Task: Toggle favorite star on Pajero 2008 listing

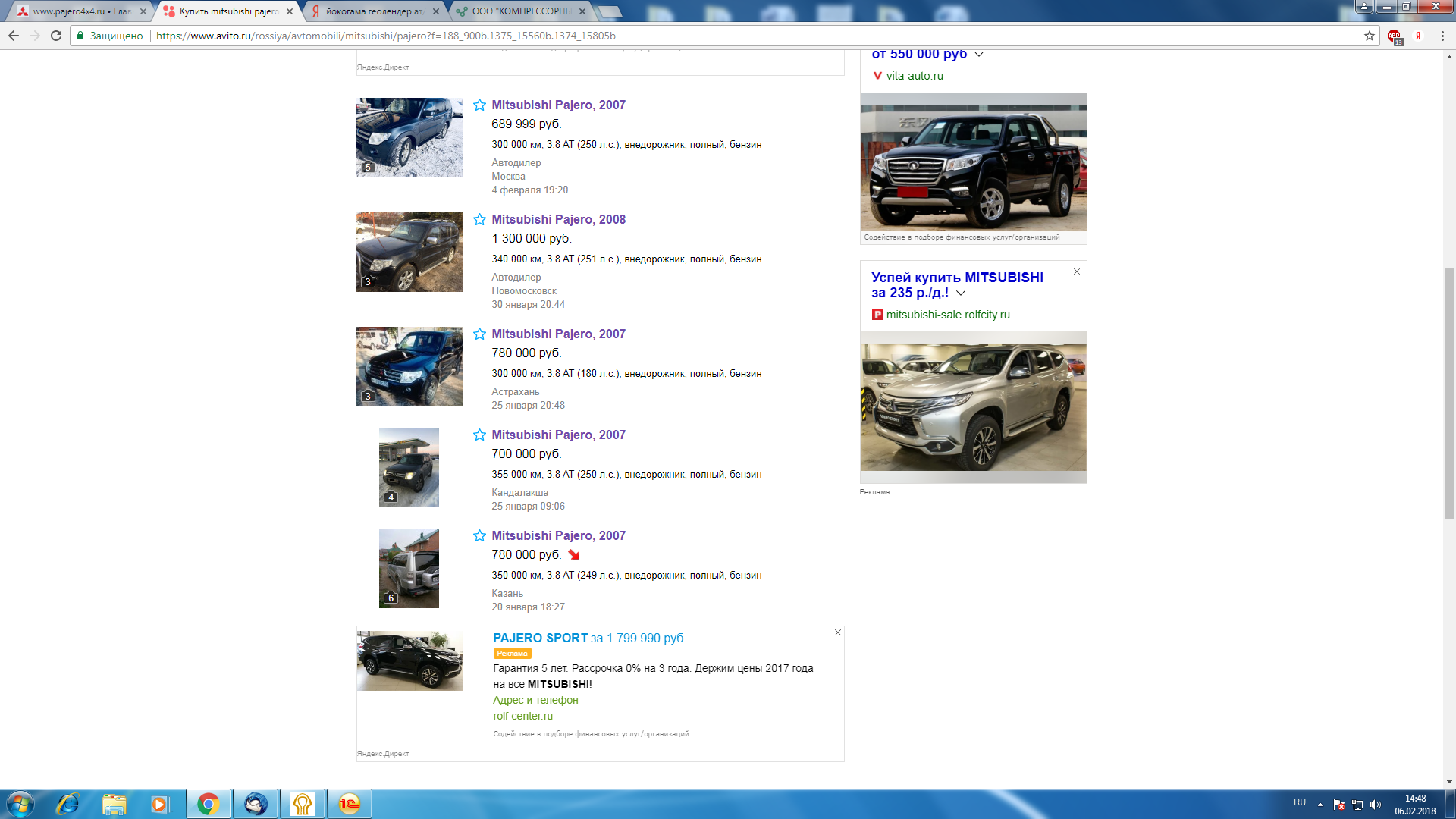Action: click(479, 220)
